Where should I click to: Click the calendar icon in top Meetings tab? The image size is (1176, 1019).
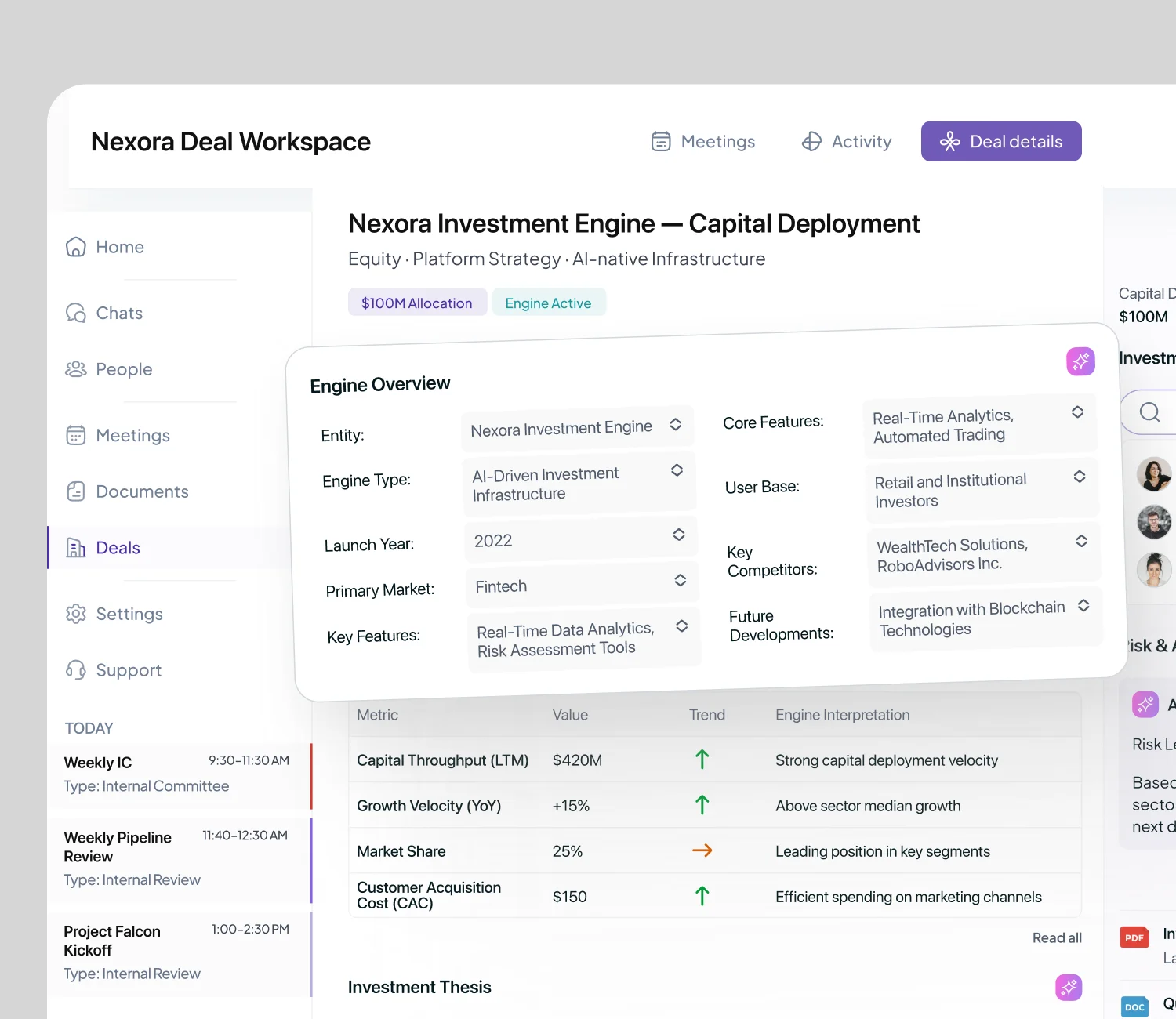click(x=661, y=141)
